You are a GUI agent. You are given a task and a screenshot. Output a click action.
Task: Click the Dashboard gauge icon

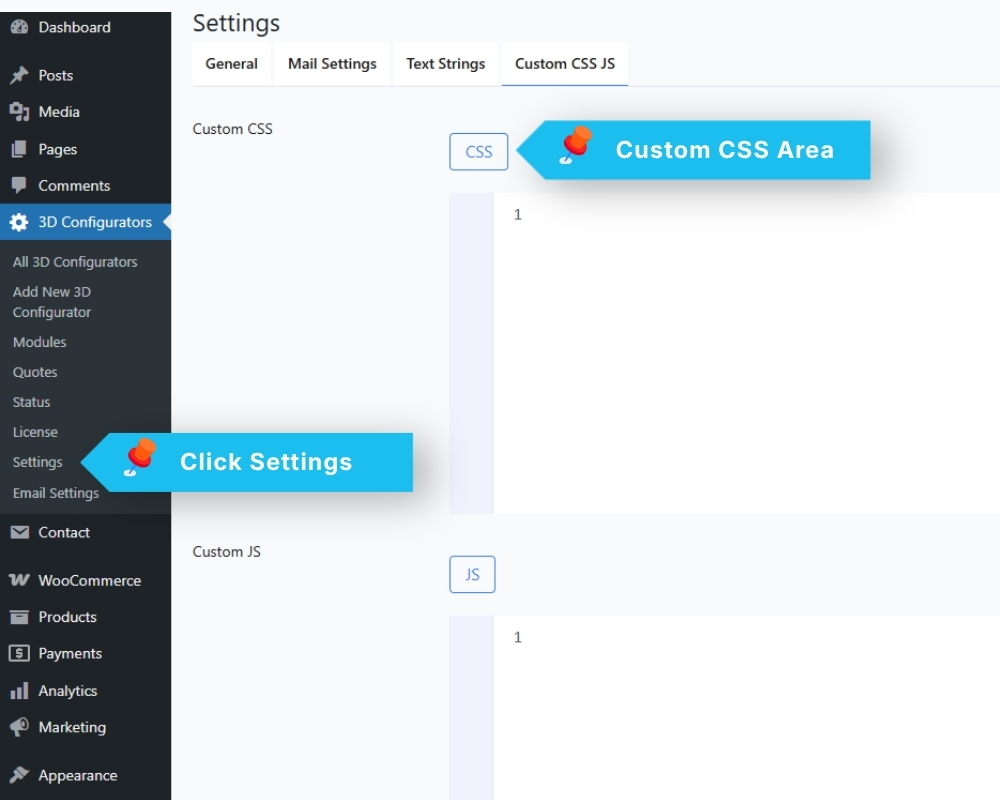click(19, 27)
